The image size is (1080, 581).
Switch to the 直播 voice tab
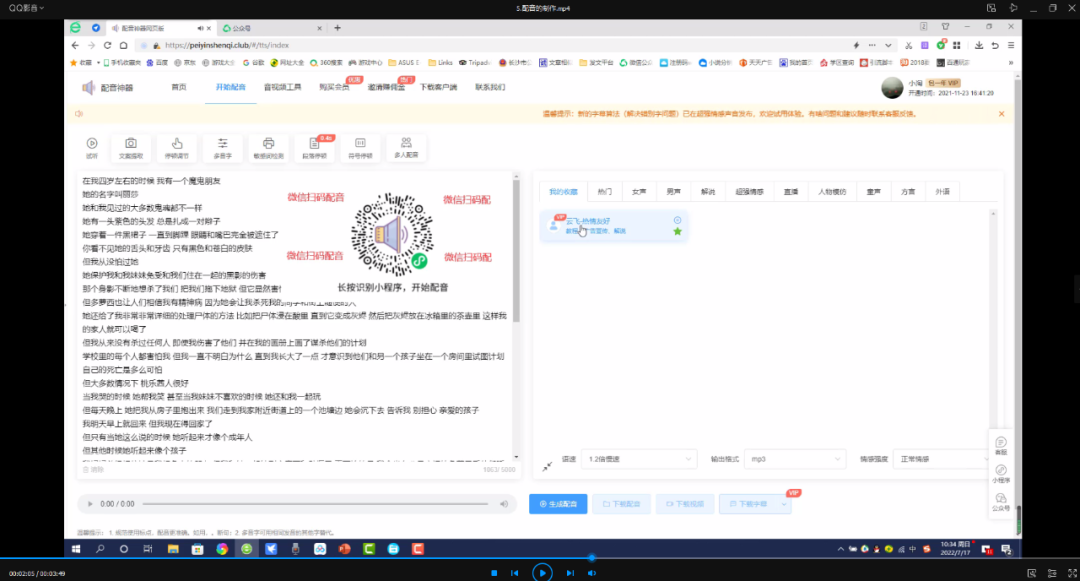[x=791, y=191]
